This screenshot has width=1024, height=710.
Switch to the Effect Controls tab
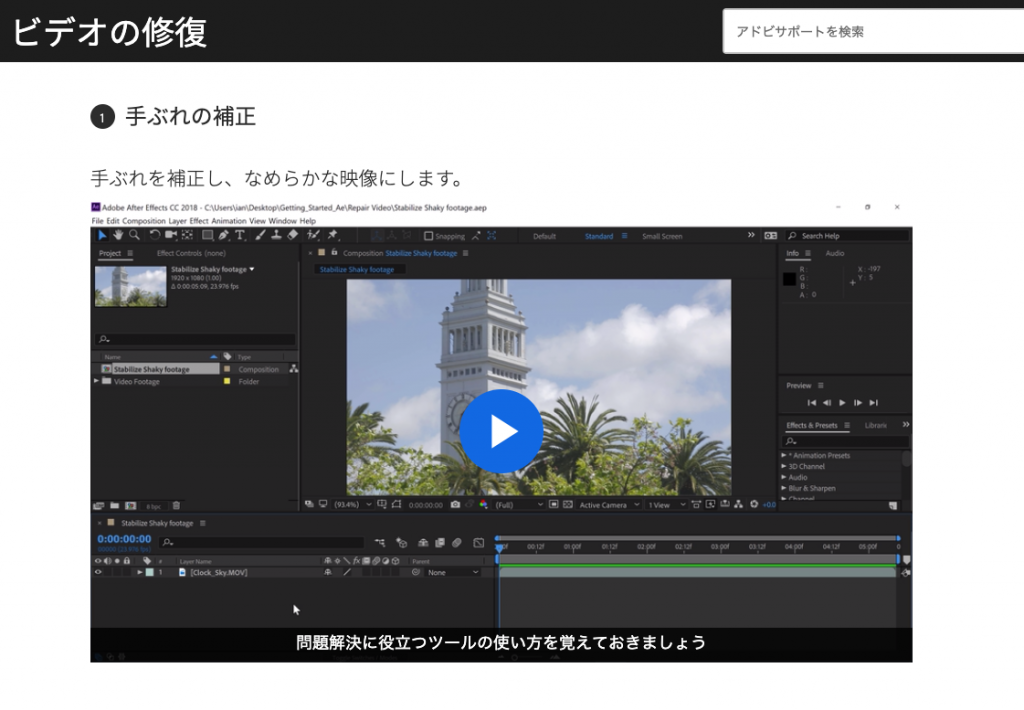click(191, 253)
